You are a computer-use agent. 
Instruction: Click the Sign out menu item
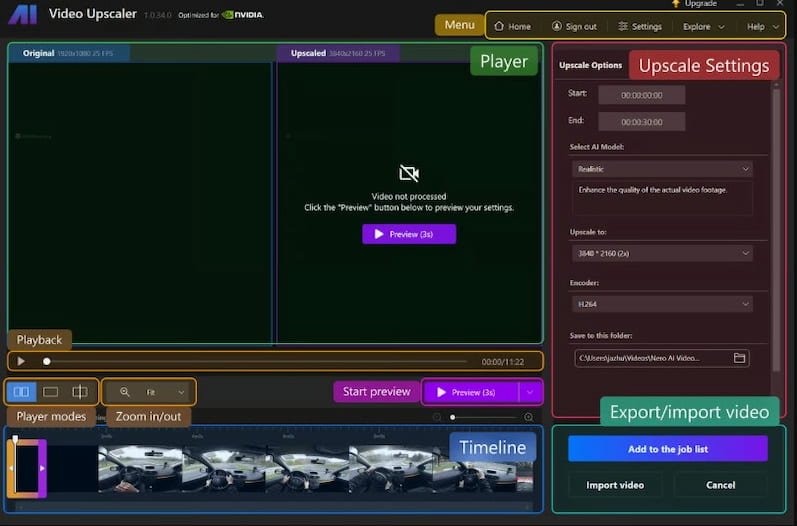click(x=574, y=26)
